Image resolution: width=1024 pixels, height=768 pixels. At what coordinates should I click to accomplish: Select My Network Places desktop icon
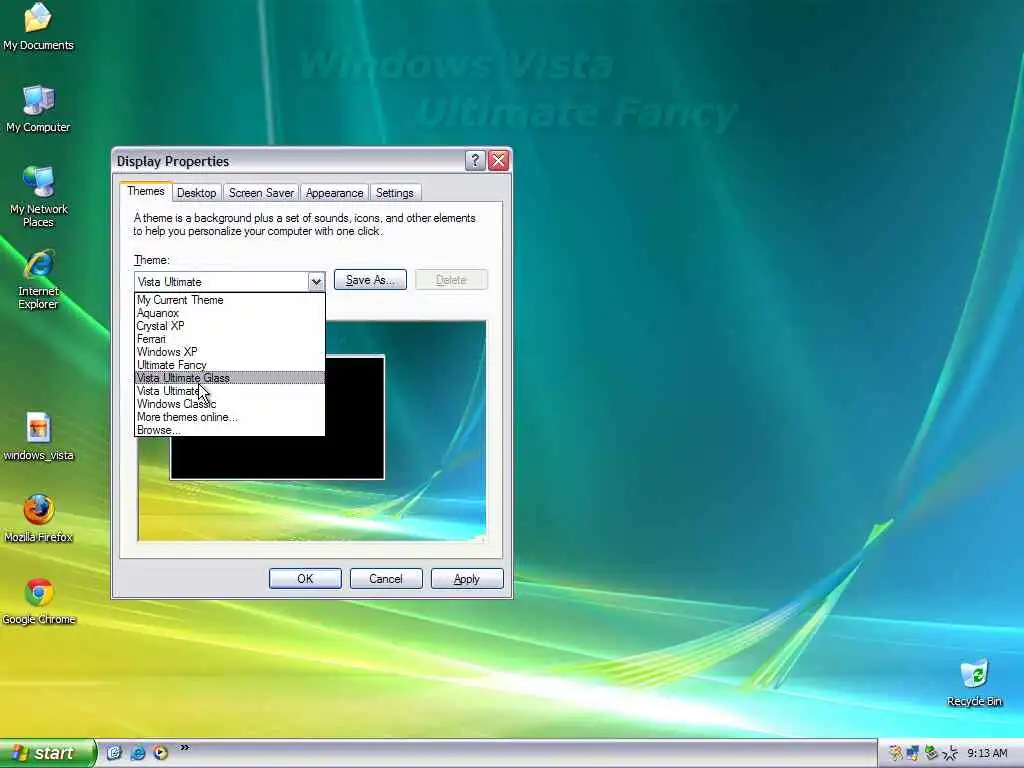(x=38, y=196)
